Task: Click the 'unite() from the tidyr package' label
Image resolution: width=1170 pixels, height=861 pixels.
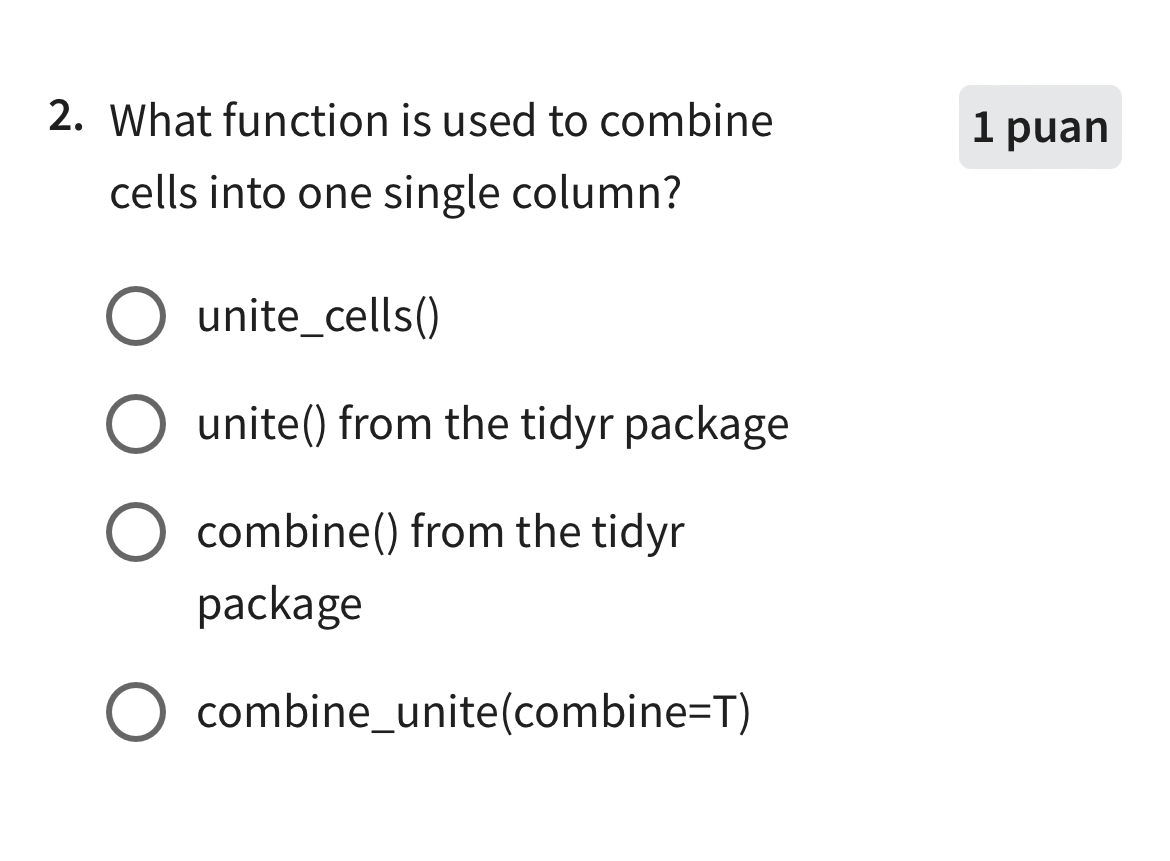Action: pyautogui.click(x=492, y=425)
